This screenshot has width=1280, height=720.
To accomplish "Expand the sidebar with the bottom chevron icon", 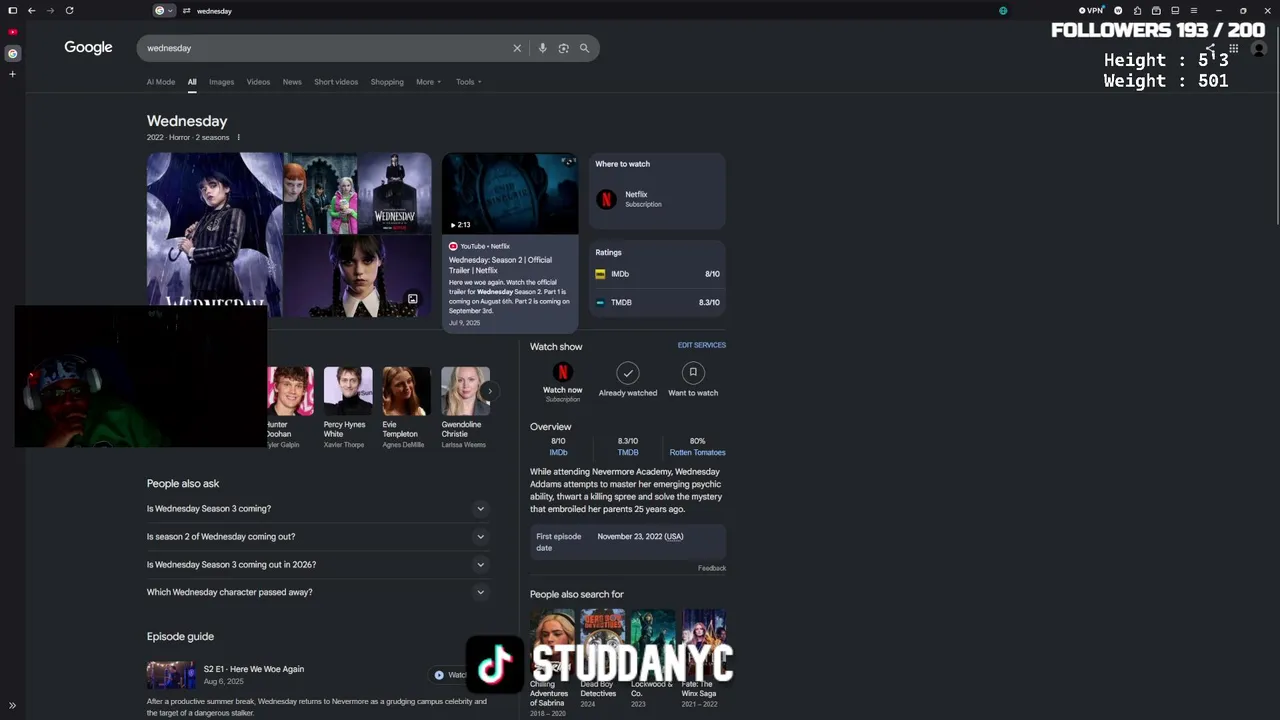I will tap(13, 706).
